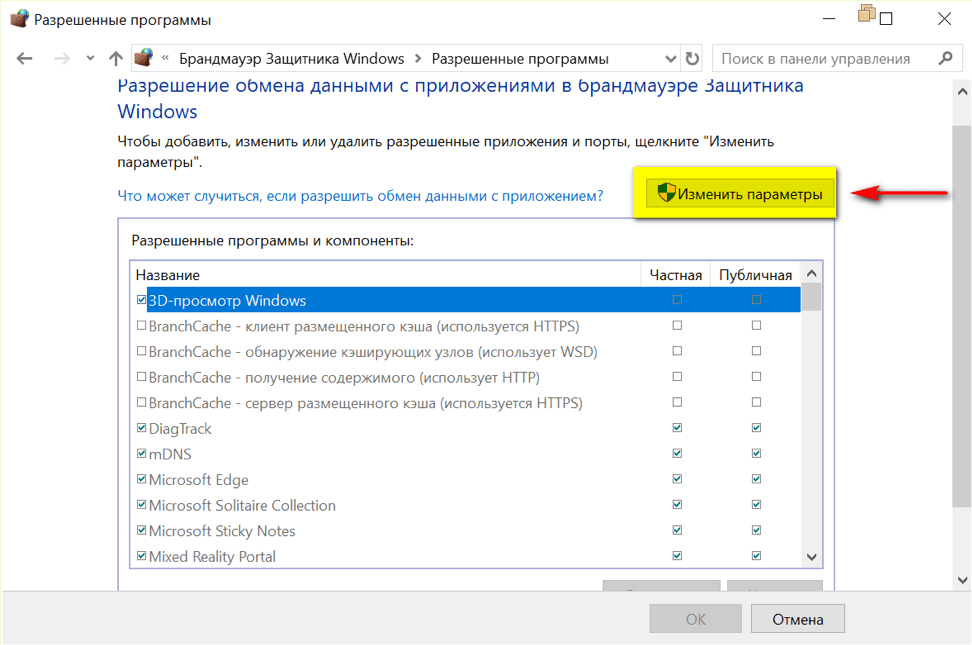Open the recent locations dropdown arrow
The width and height of the screenshot is (972, 645).
pos(90,59)
